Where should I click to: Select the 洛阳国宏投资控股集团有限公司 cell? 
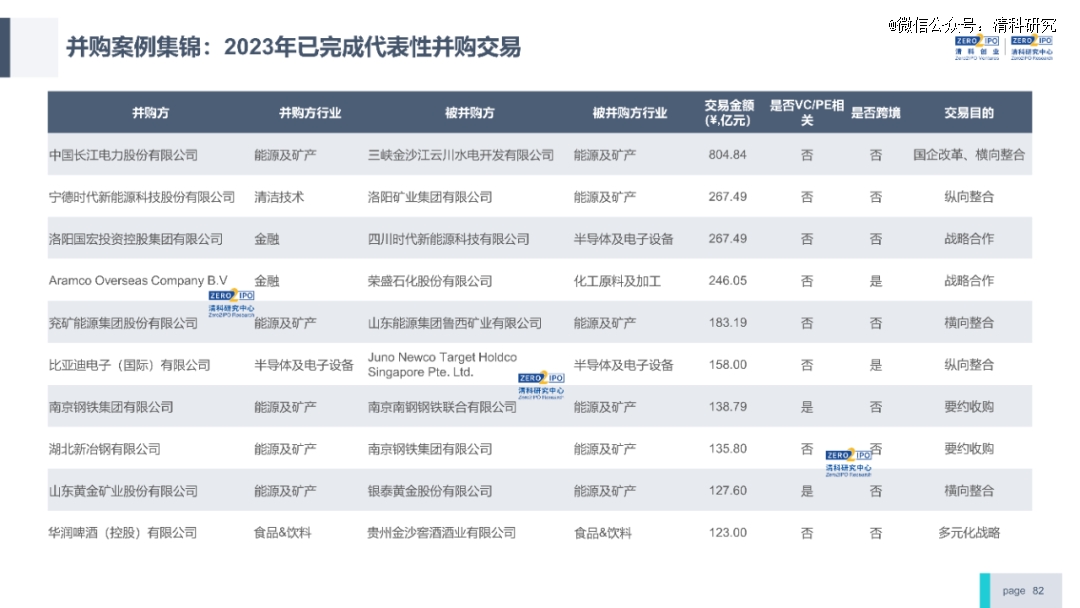click(136, 239)
